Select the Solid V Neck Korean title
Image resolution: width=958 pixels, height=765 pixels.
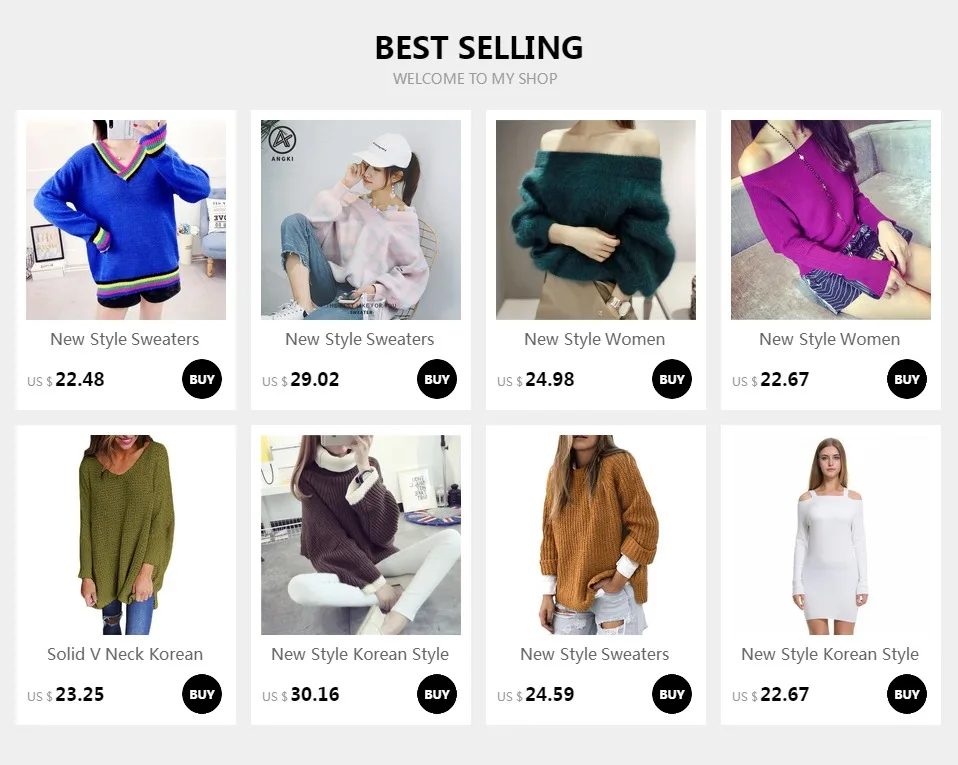point(125,654)
